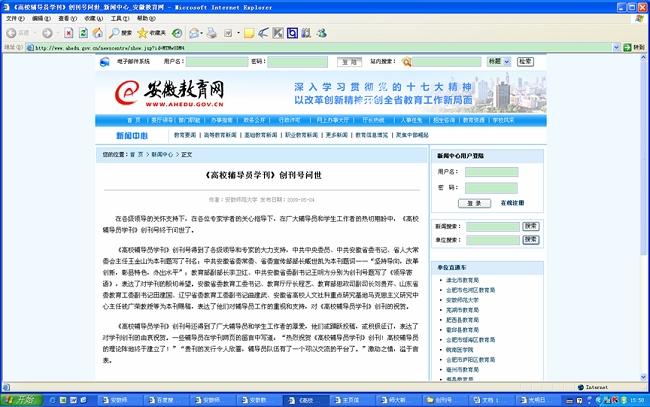Open the 帮助 (Help) menu
Viewport: 650px width, 407px height.
(146, 19)
